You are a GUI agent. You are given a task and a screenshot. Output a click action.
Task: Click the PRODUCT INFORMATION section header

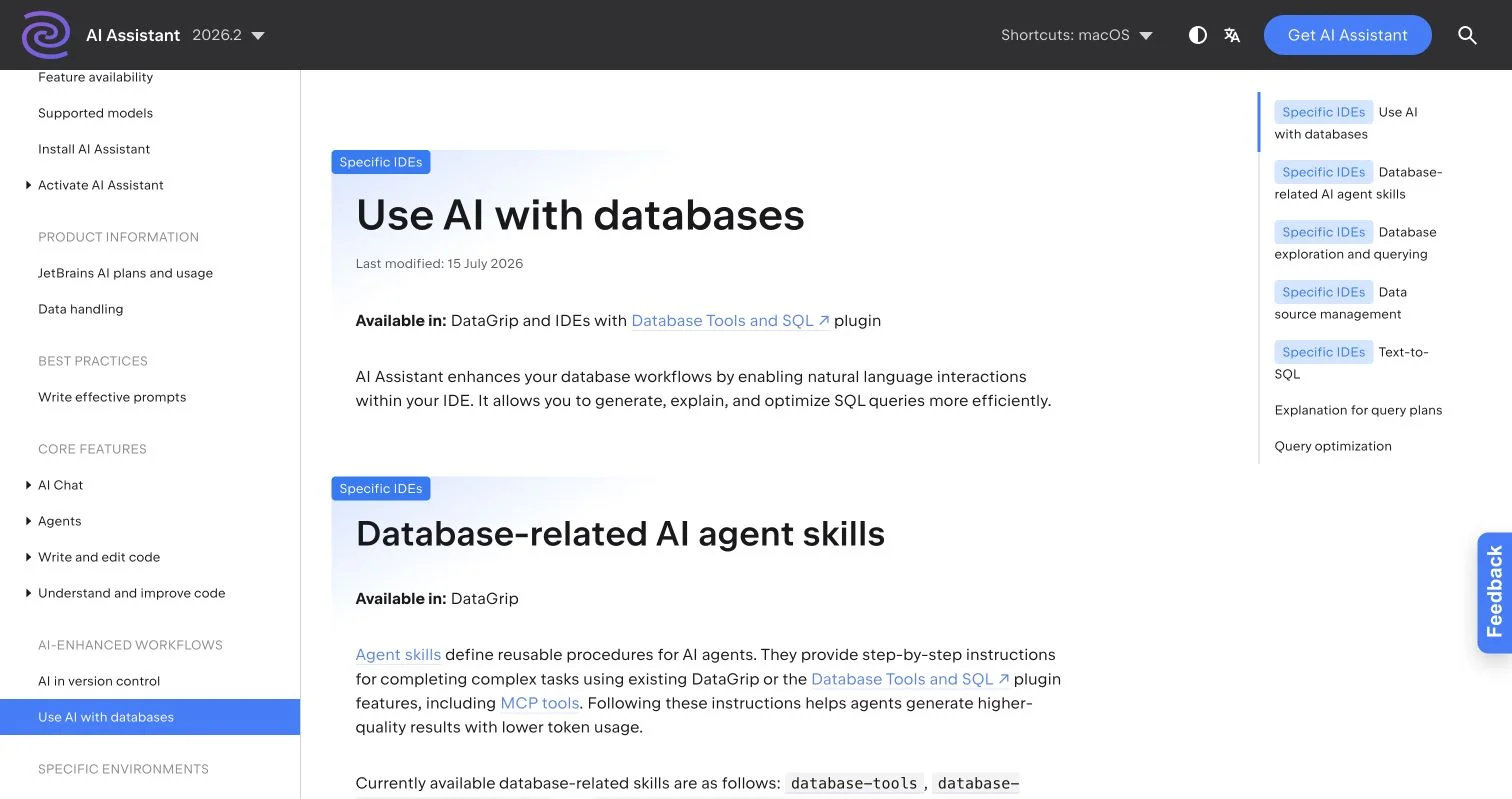click(x=118, y=237)
